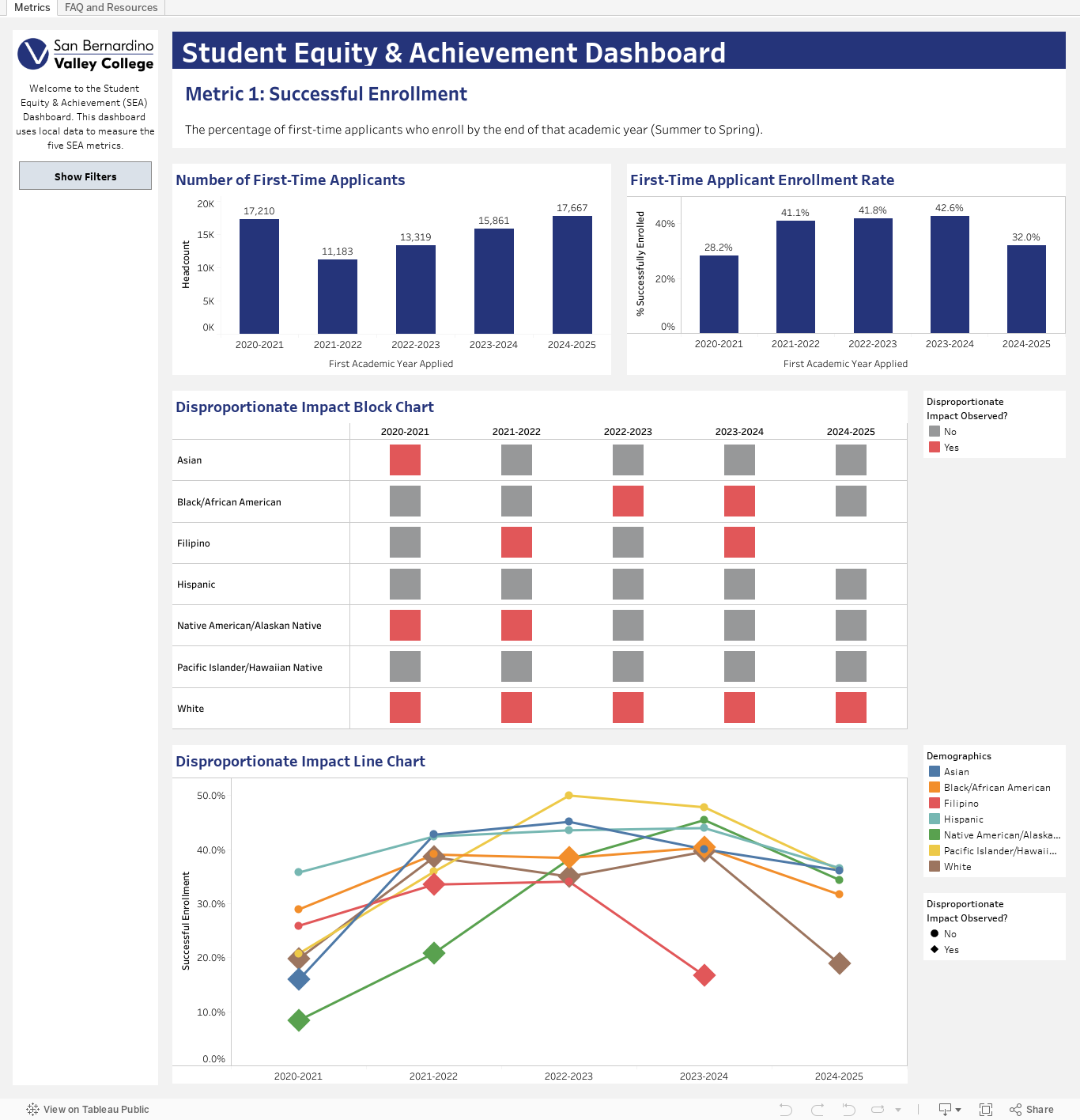Click the gray No swatch in block legend
Image resolution: width=1080 pixels, height=1120 pixels.
pos(935,431)
